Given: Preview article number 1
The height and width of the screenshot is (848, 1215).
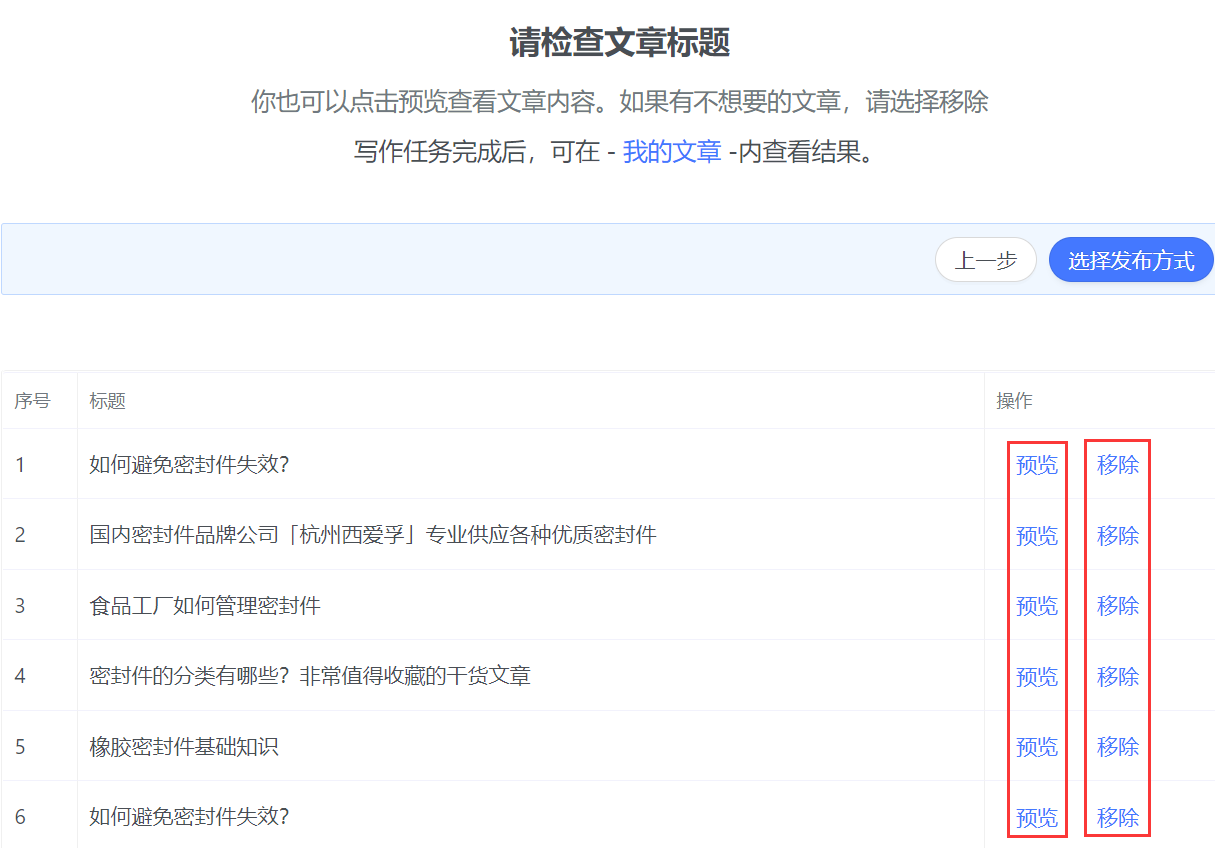Looking at the screenshot, I should pyautogui.click(x=1036, y=465).
